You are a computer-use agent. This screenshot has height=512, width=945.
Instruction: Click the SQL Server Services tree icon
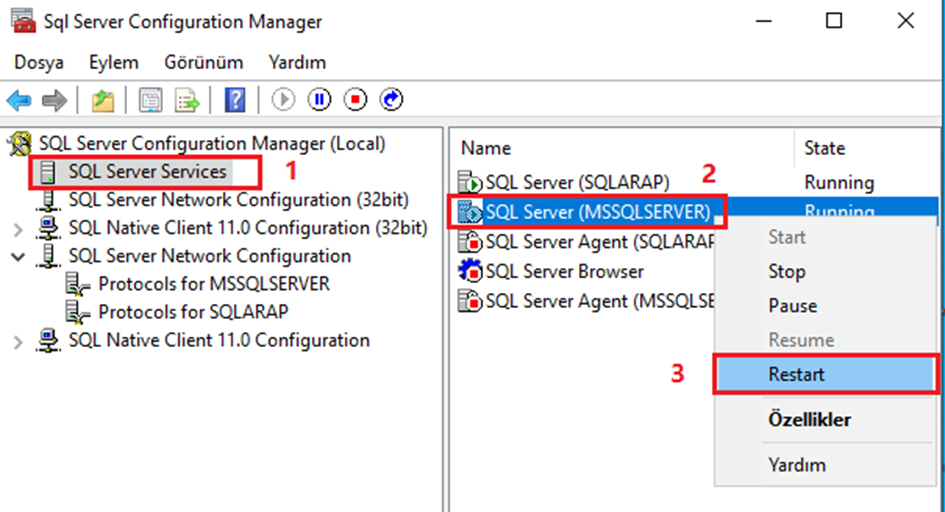[47, 172]
